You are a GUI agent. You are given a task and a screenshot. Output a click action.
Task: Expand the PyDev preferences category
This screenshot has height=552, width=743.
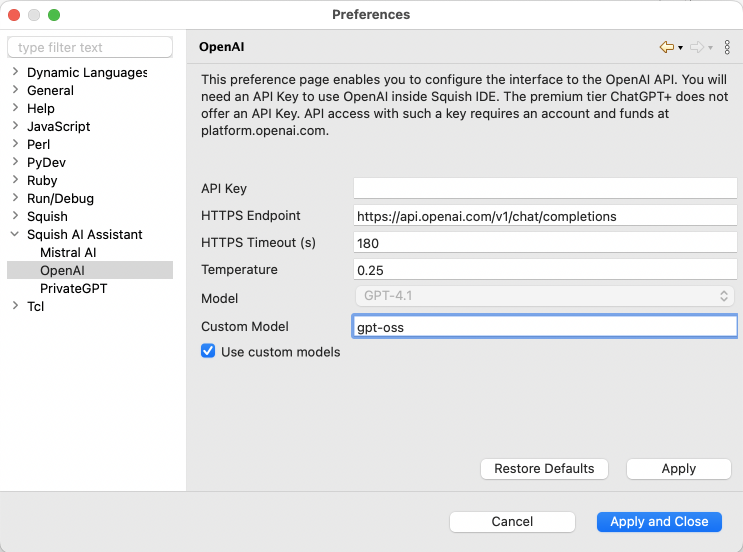tap(15, 163)
